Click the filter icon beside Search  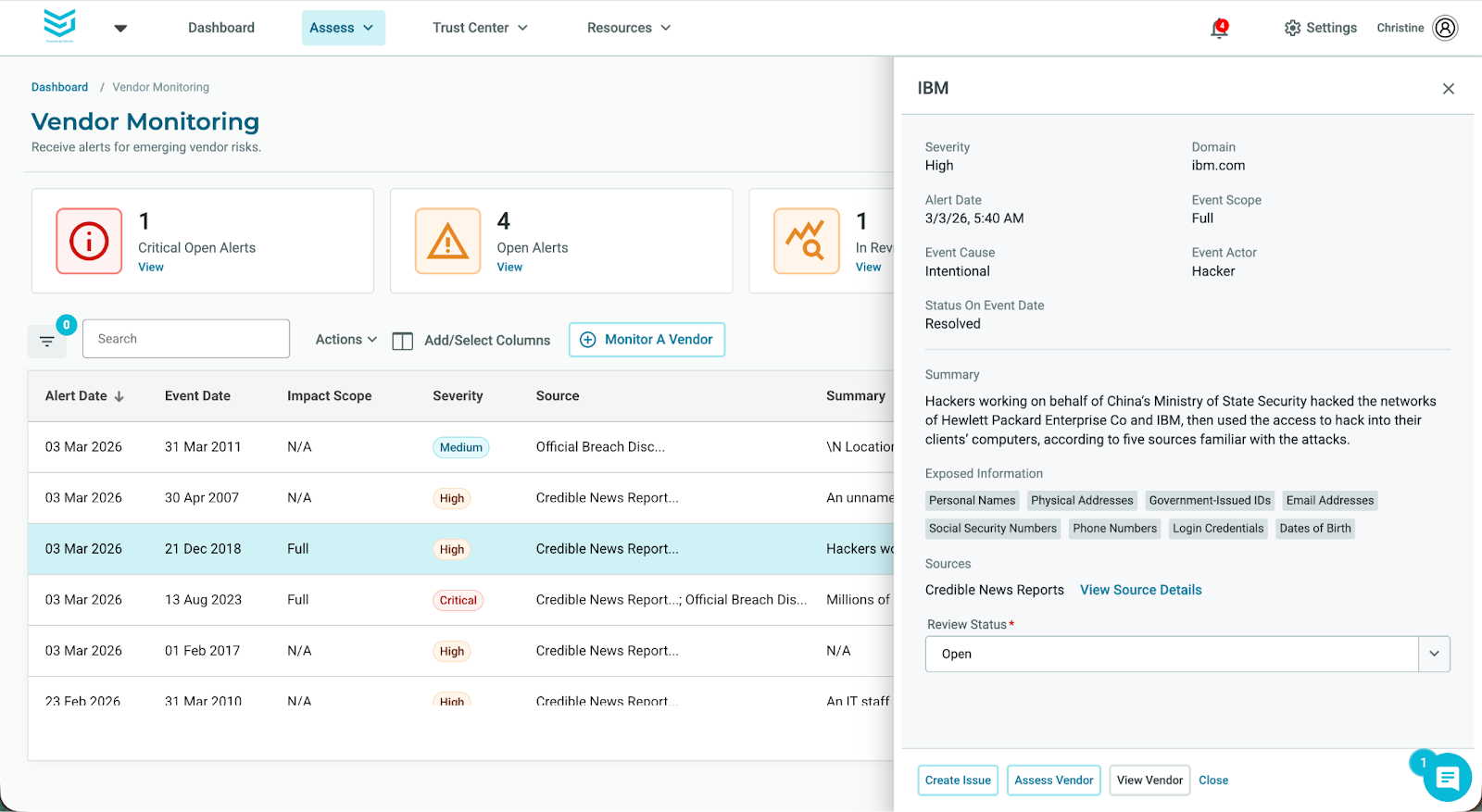pos(46,342)
